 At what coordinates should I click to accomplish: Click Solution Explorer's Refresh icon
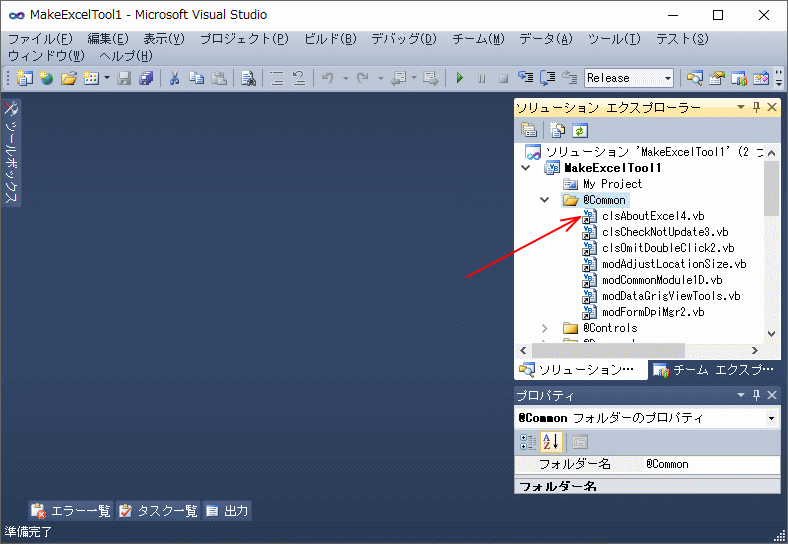[x=579, y=131]
